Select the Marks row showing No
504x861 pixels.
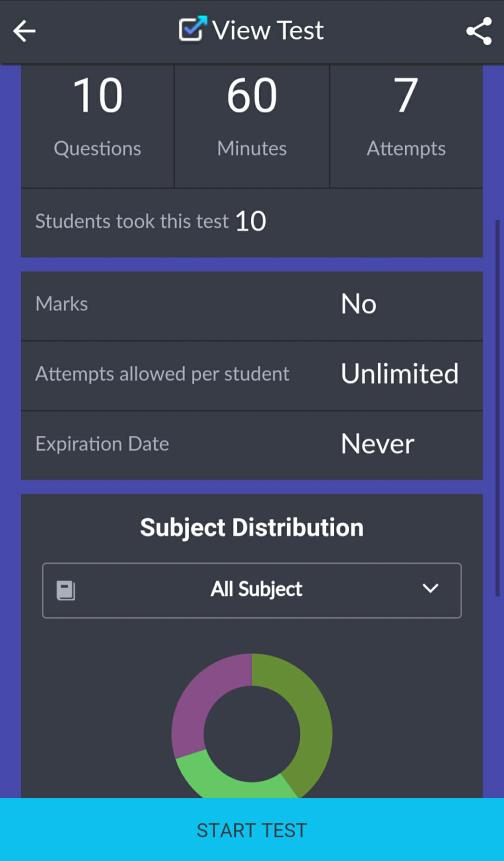(252, 305)
